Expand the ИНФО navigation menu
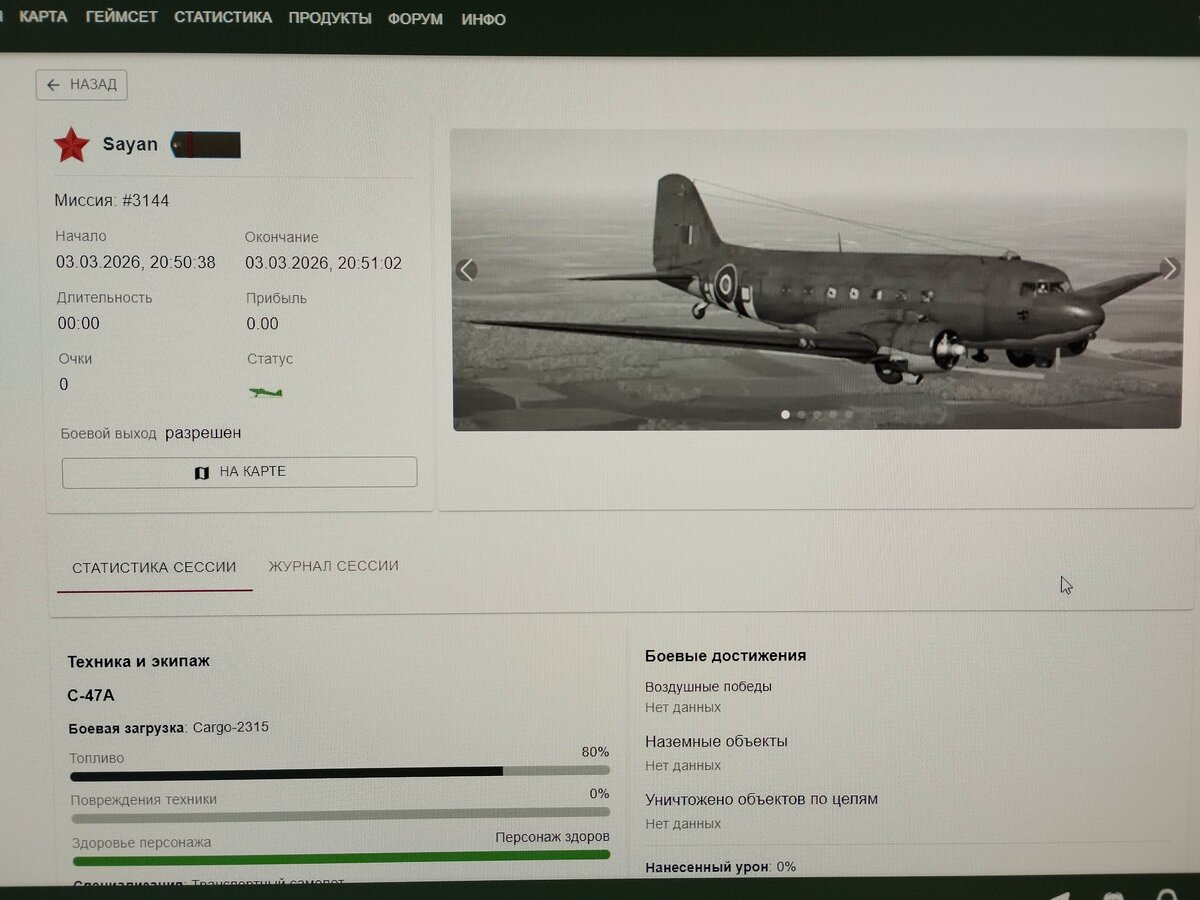 [x=483, y=19]
